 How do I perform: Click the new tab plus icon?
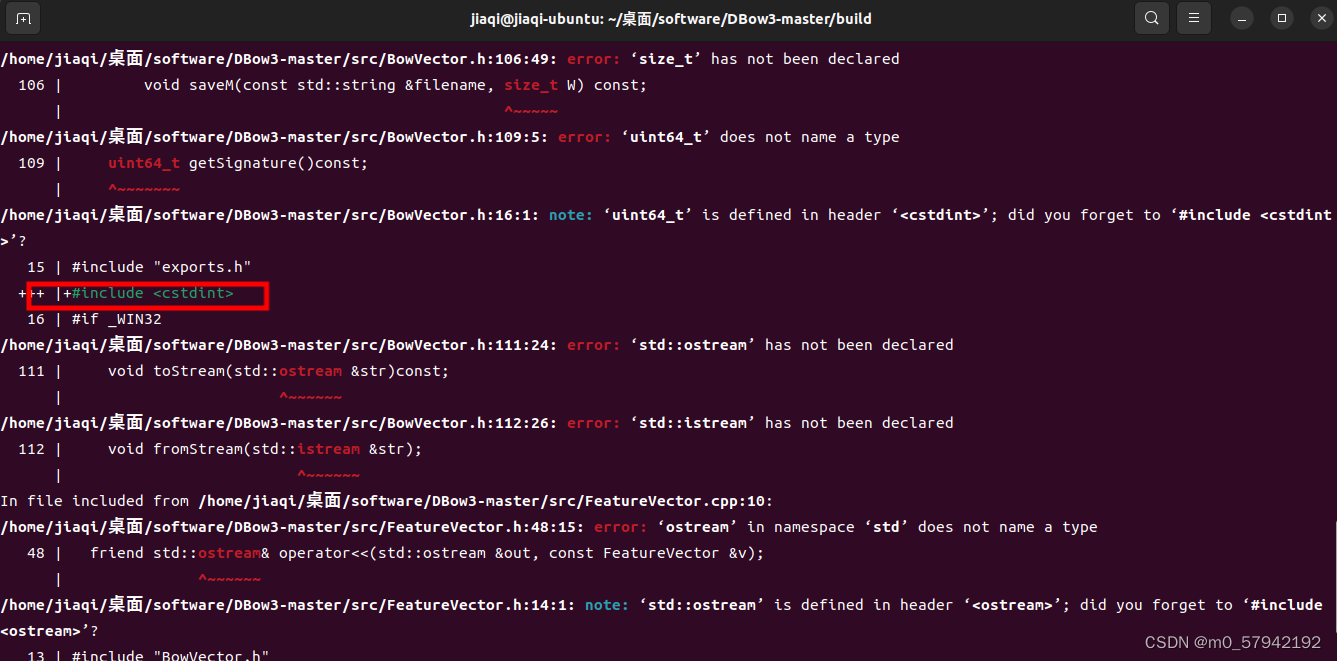pos(22,18)
